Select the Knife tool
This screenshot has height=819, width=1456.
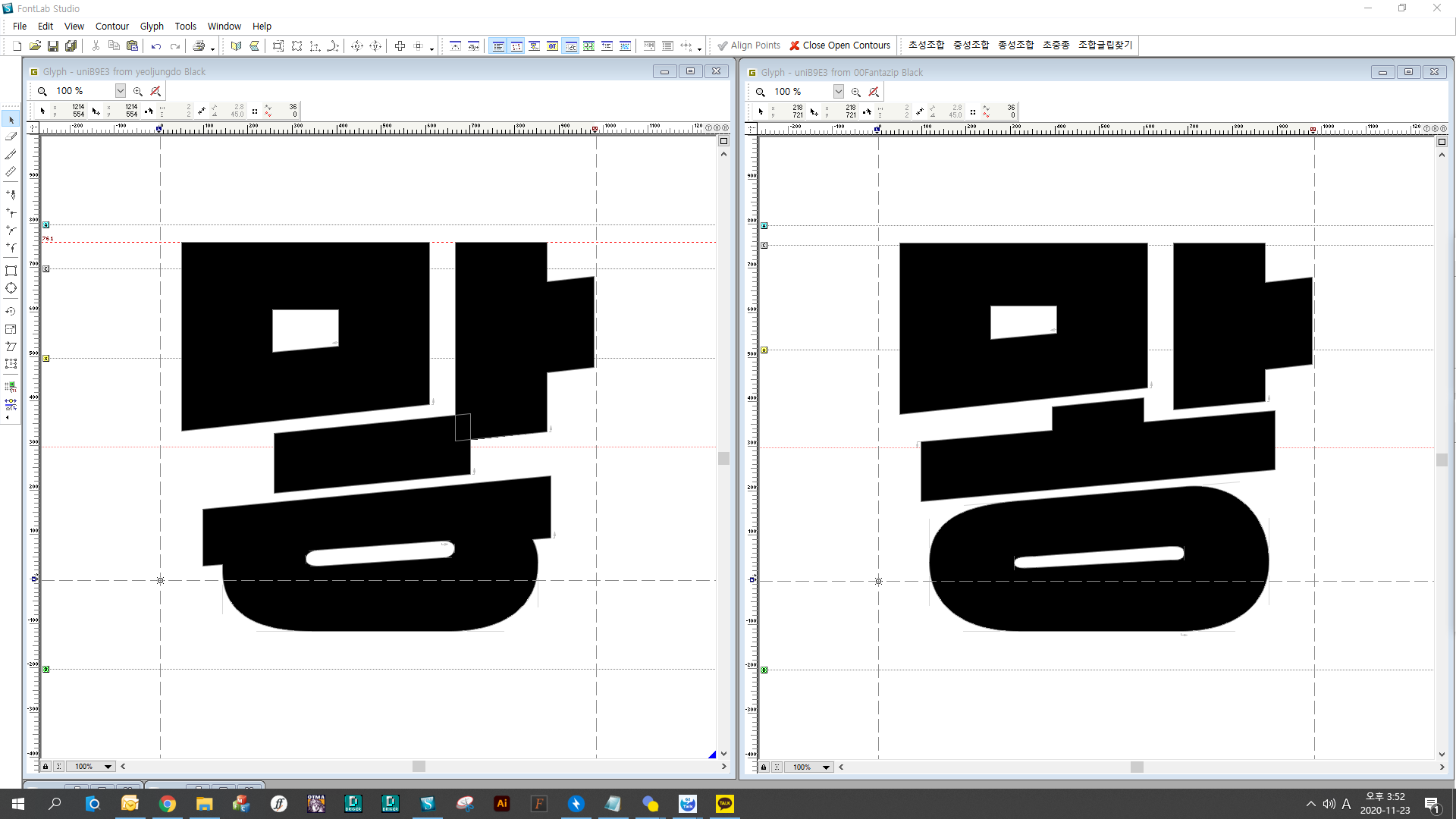pyautogui.click(x=11, y=154)
